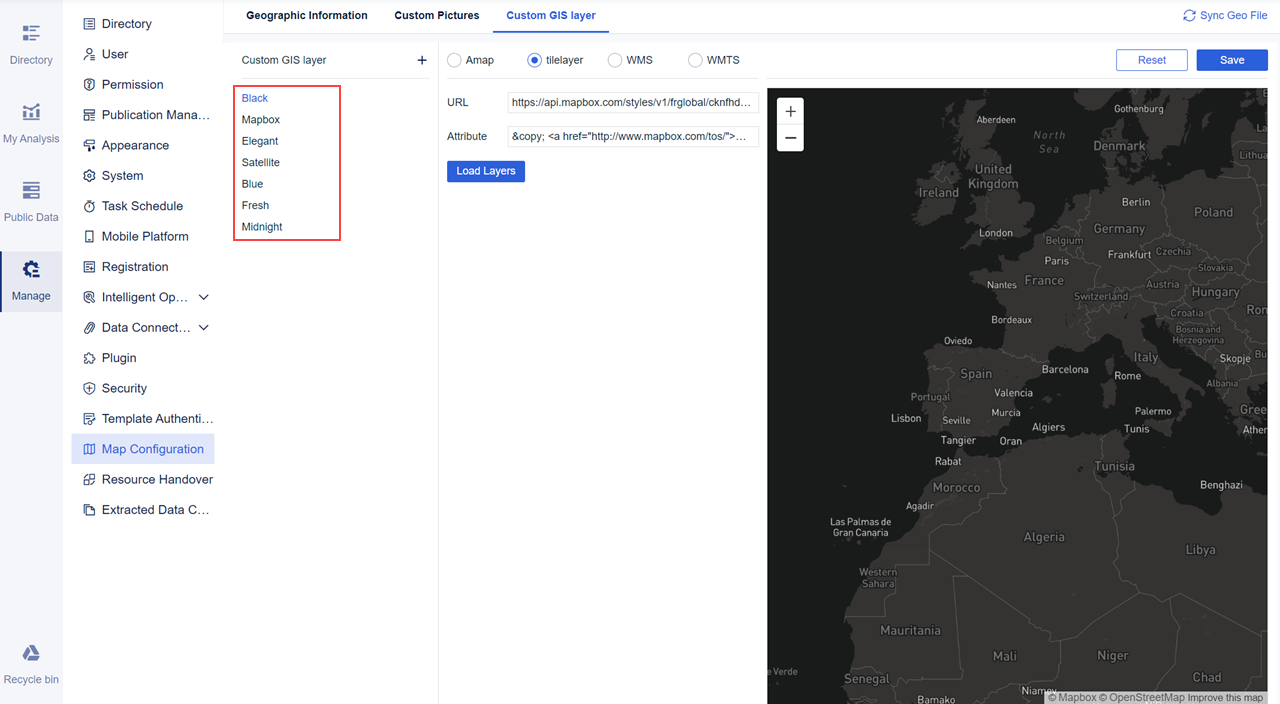This screenshot has height=704, width=1280.
Task: Open the Geographic Information tab
Action: coord(306,15)
